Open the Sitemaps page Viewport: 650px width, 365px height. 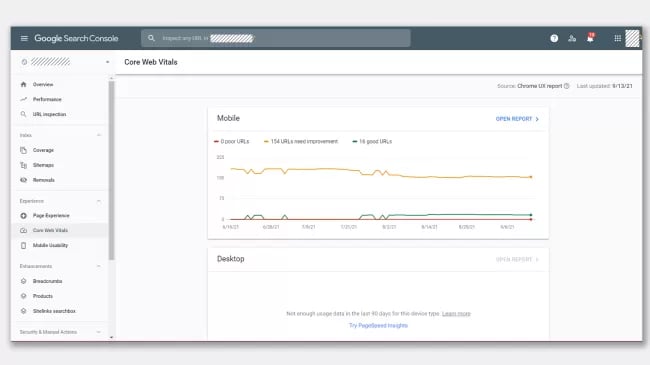[44, 165]
